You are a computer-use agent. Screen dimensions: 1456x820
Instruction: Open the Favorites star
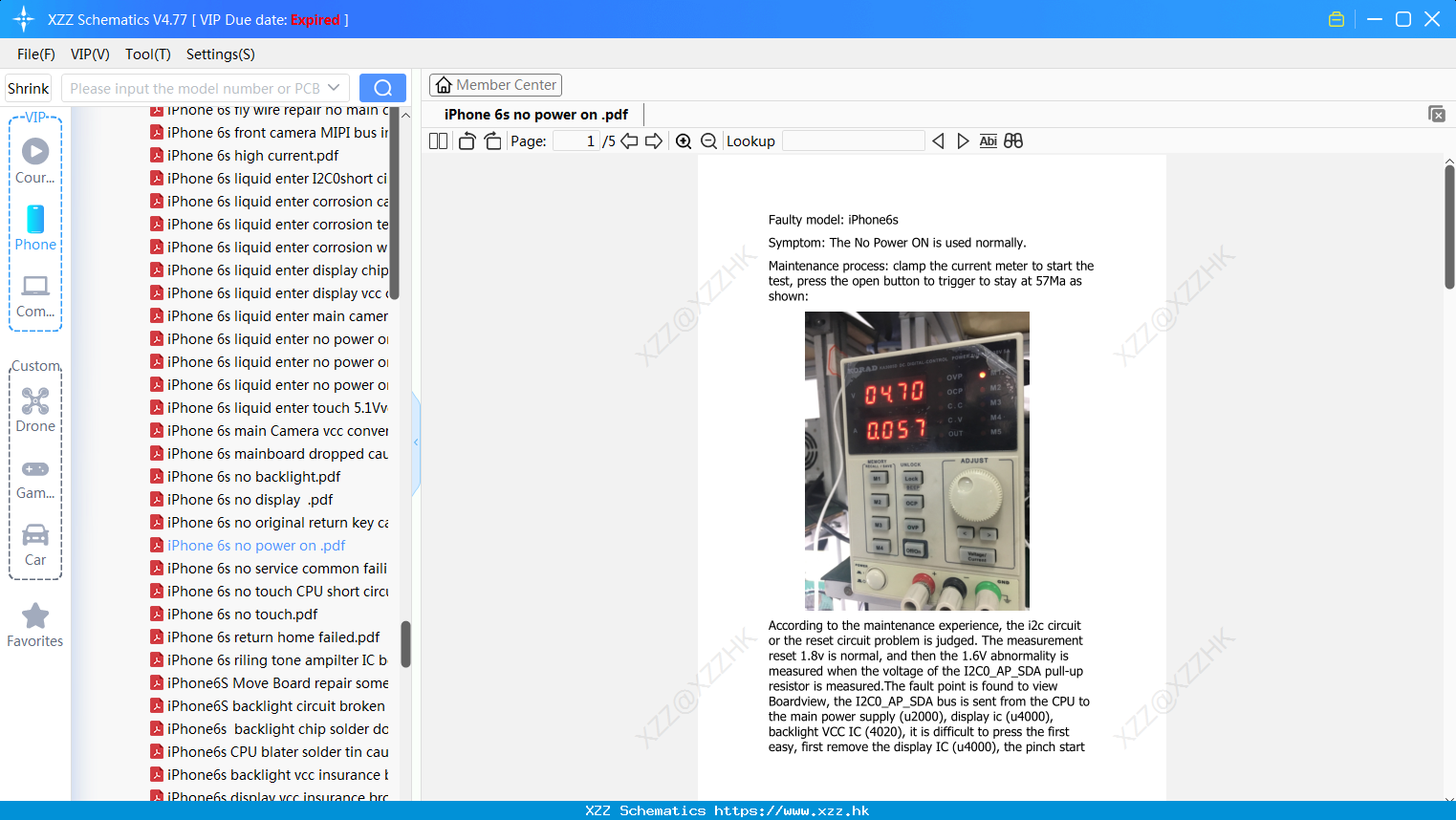[x=35, y=625]
